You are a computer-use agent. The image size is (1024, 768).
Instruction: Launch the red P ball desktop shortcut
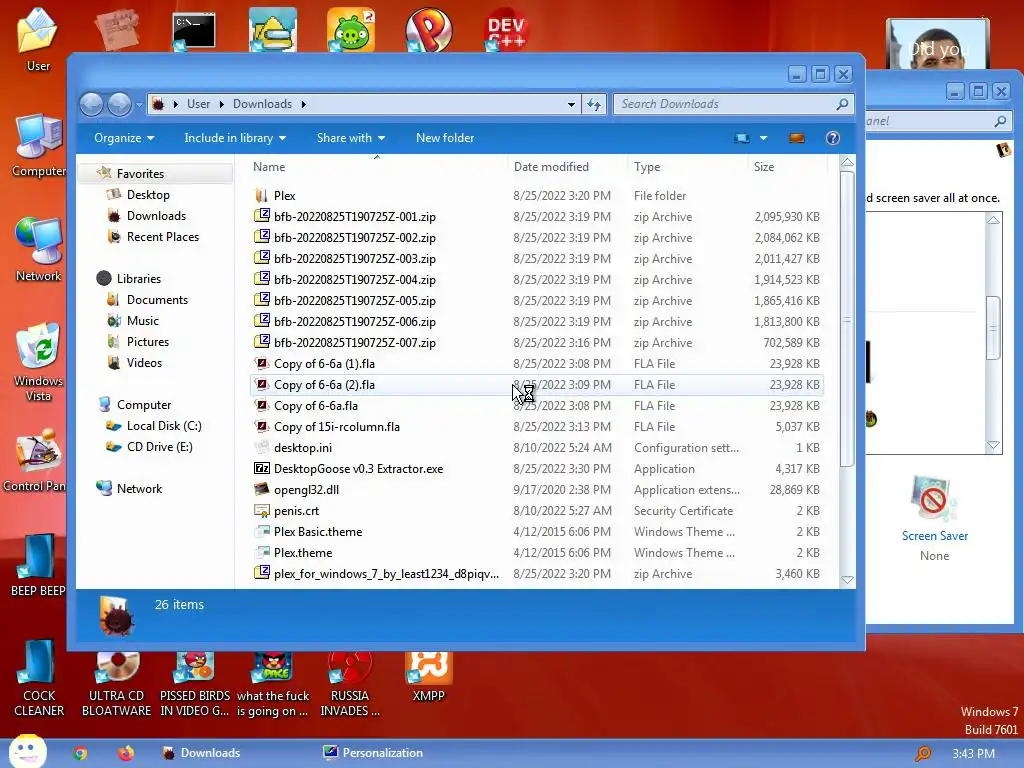tap(428, 29)
